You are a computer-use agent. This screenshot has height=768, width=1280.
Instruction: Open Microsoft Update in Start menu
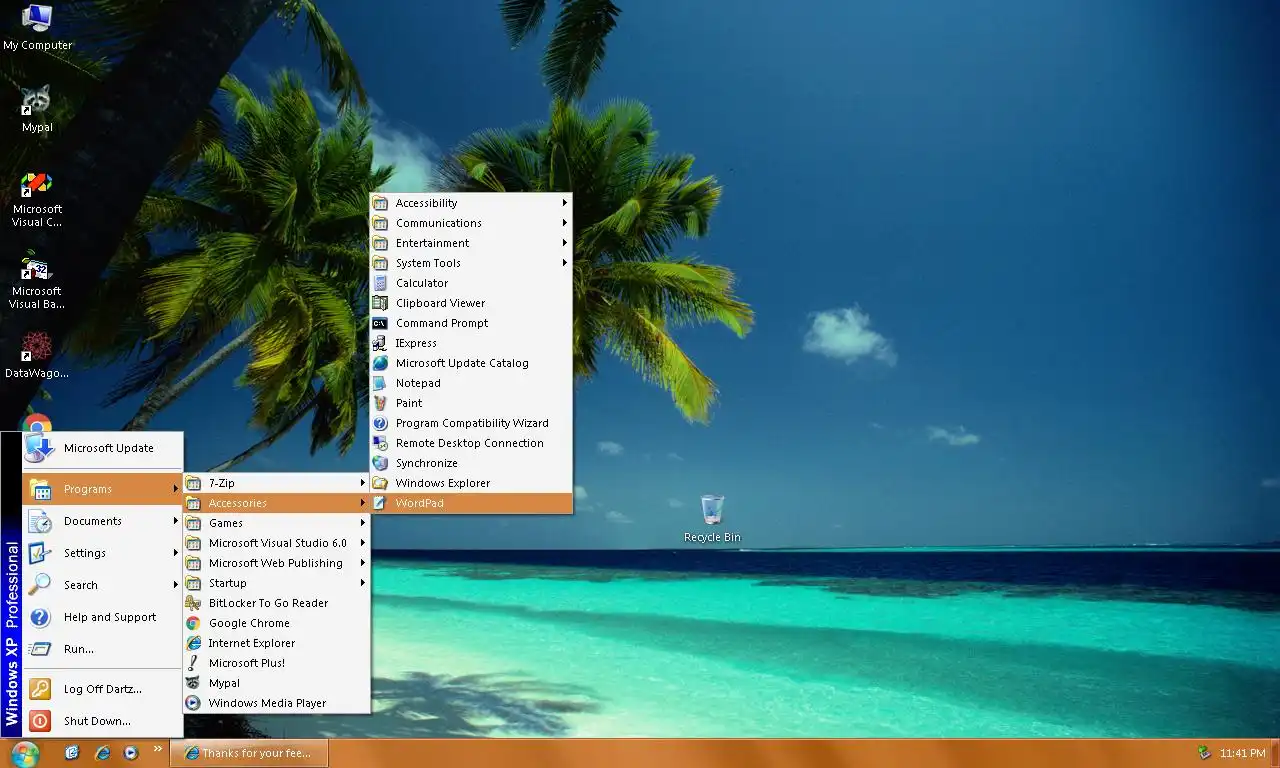103,449
